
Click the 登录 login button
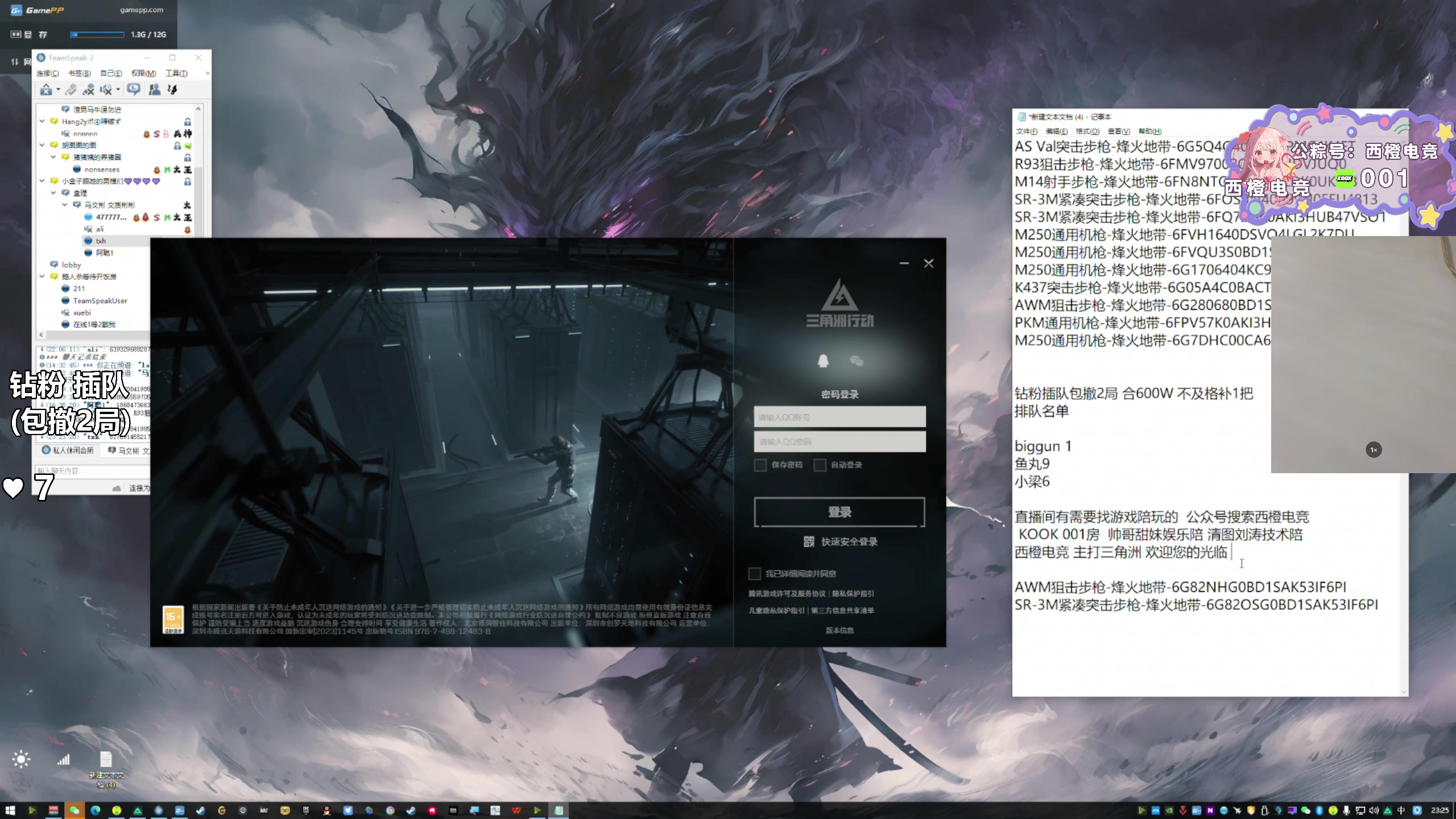[x=839, y=512]
